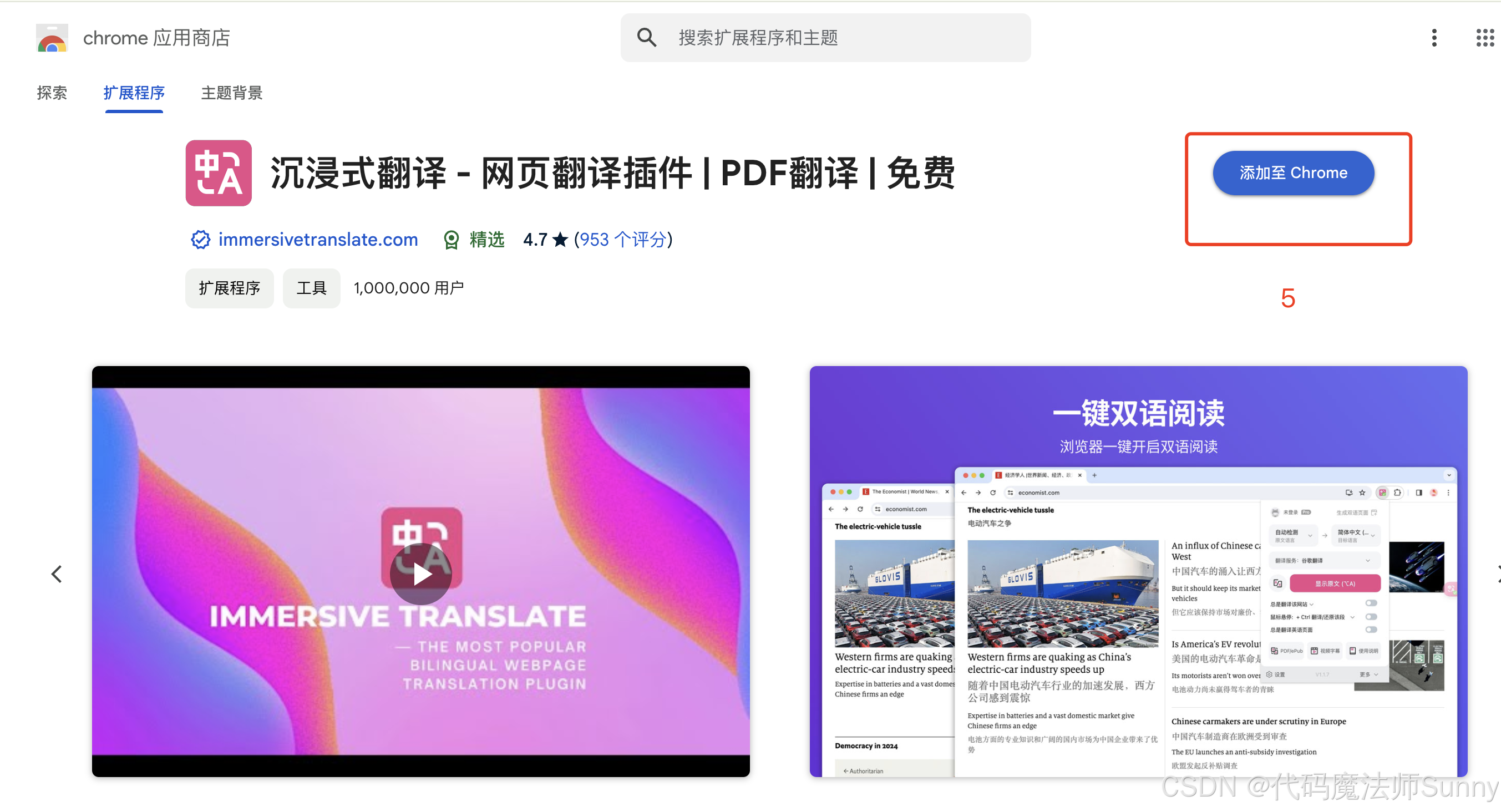The image size is (1501, 812).
Task: Open the 一键双语阅读 screenshot thumbnail
Action: coord(1138,571)
